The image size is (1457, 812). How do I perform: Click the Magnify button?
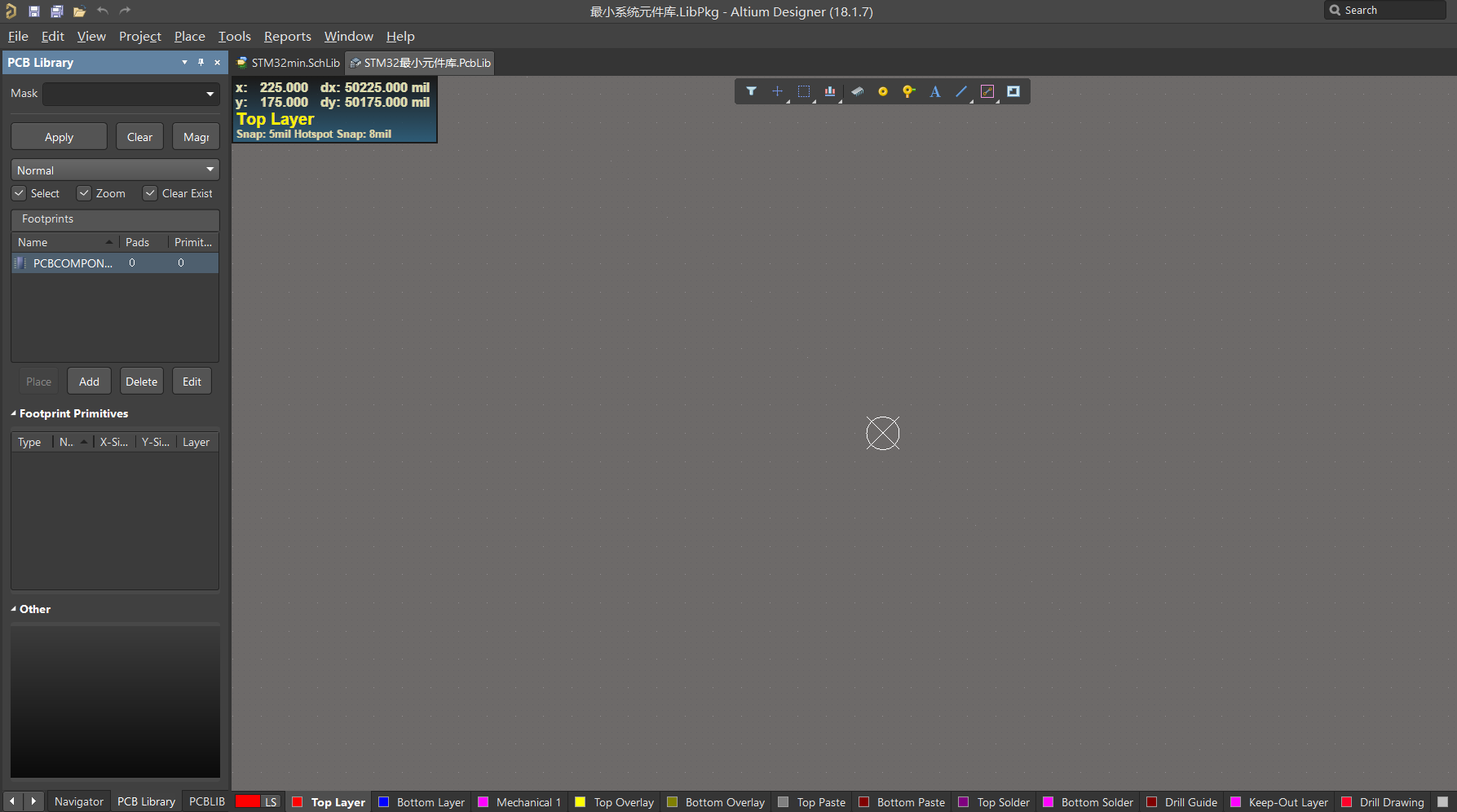(x=196, y=137)
